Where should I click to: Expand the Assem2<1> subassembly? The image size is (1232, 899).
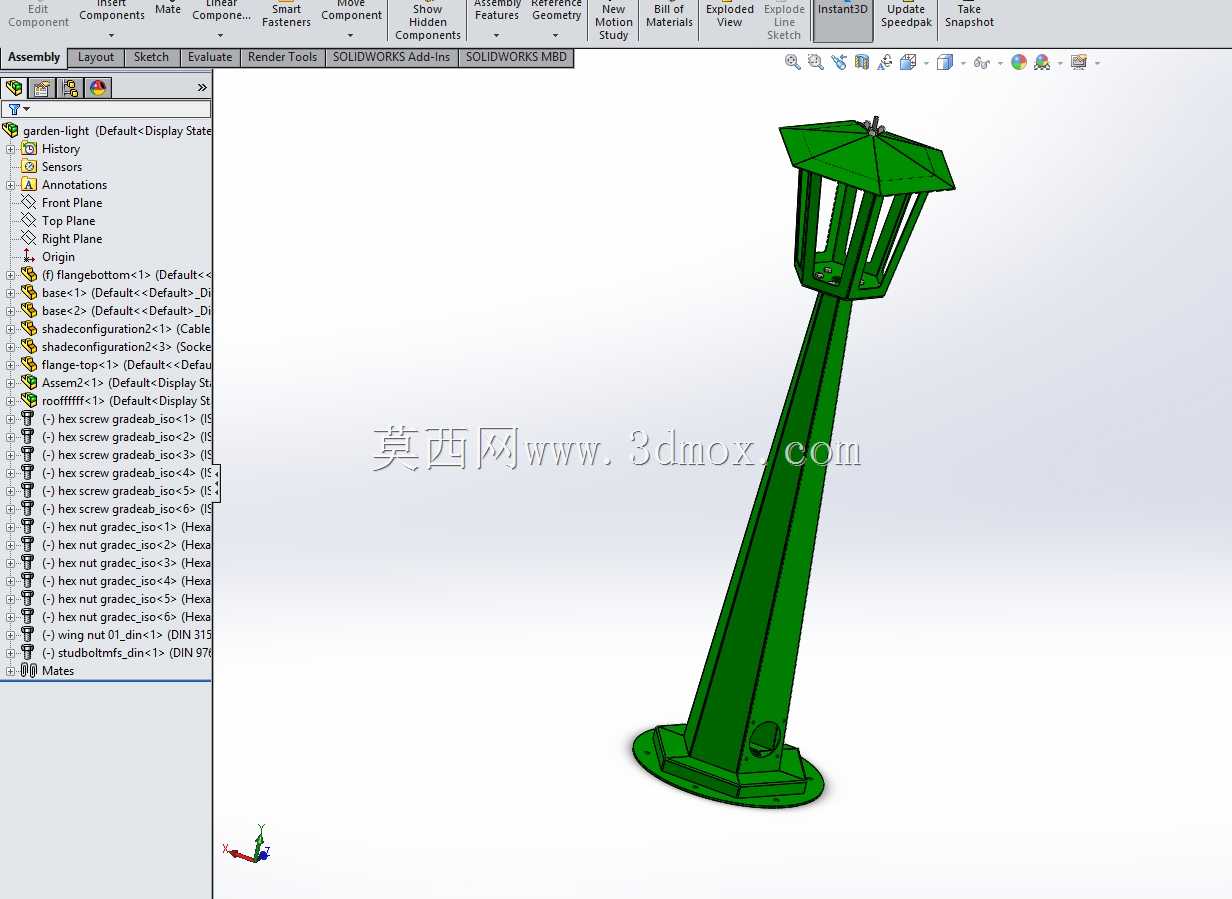click(11, 383)
